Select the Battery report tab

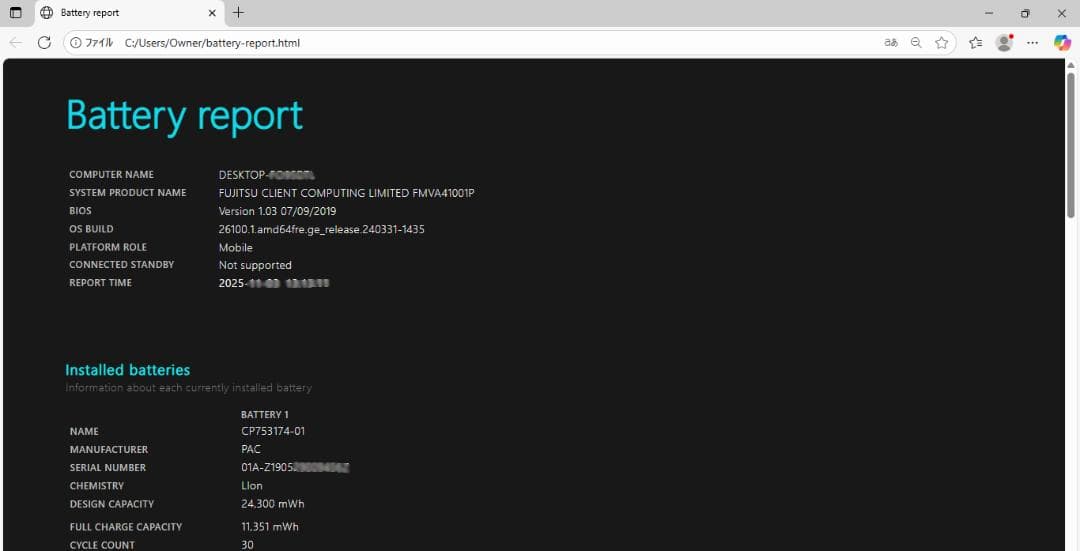[x=120, y=13]
